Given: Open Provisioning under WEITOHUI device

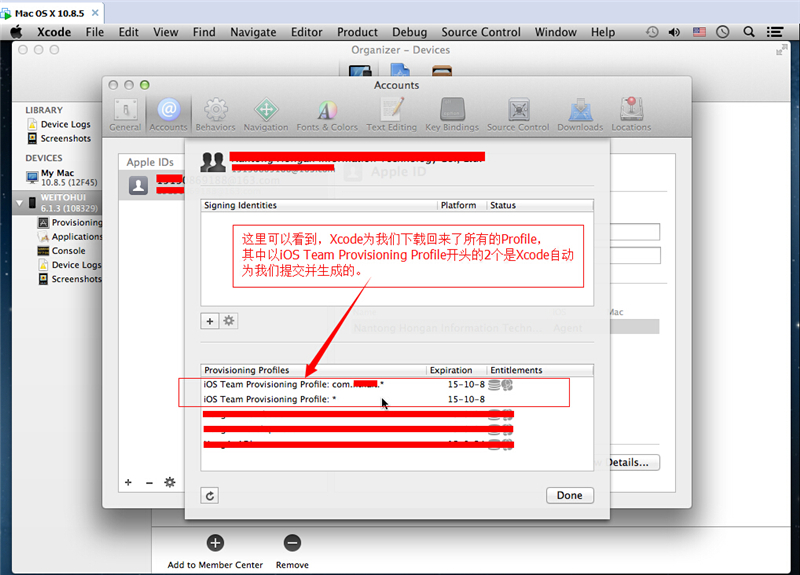Looking at the screenshot, I should pos(70,222).
